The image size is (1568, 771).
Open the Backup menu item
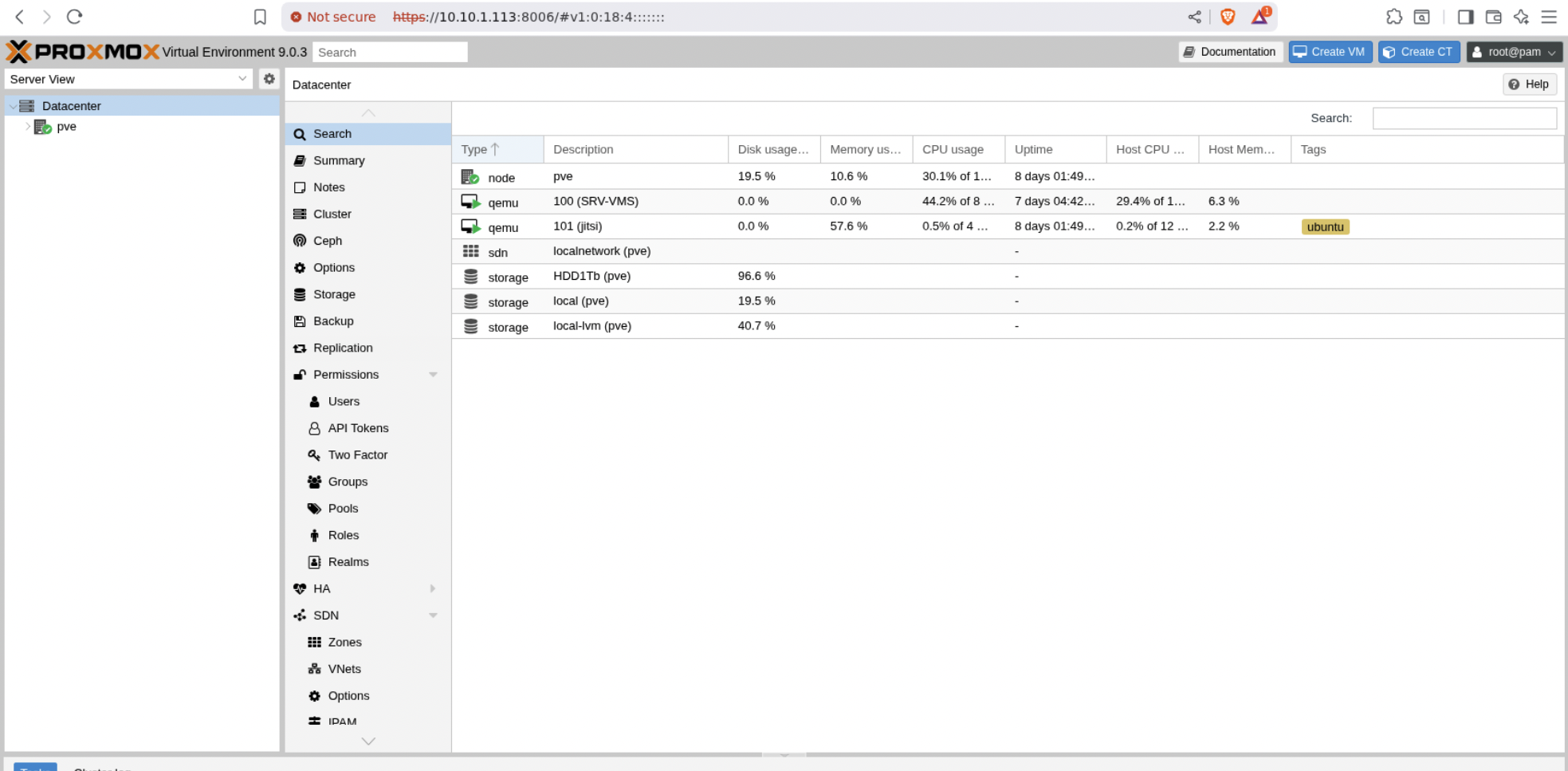pyautogui.click(x=333, y=321)
